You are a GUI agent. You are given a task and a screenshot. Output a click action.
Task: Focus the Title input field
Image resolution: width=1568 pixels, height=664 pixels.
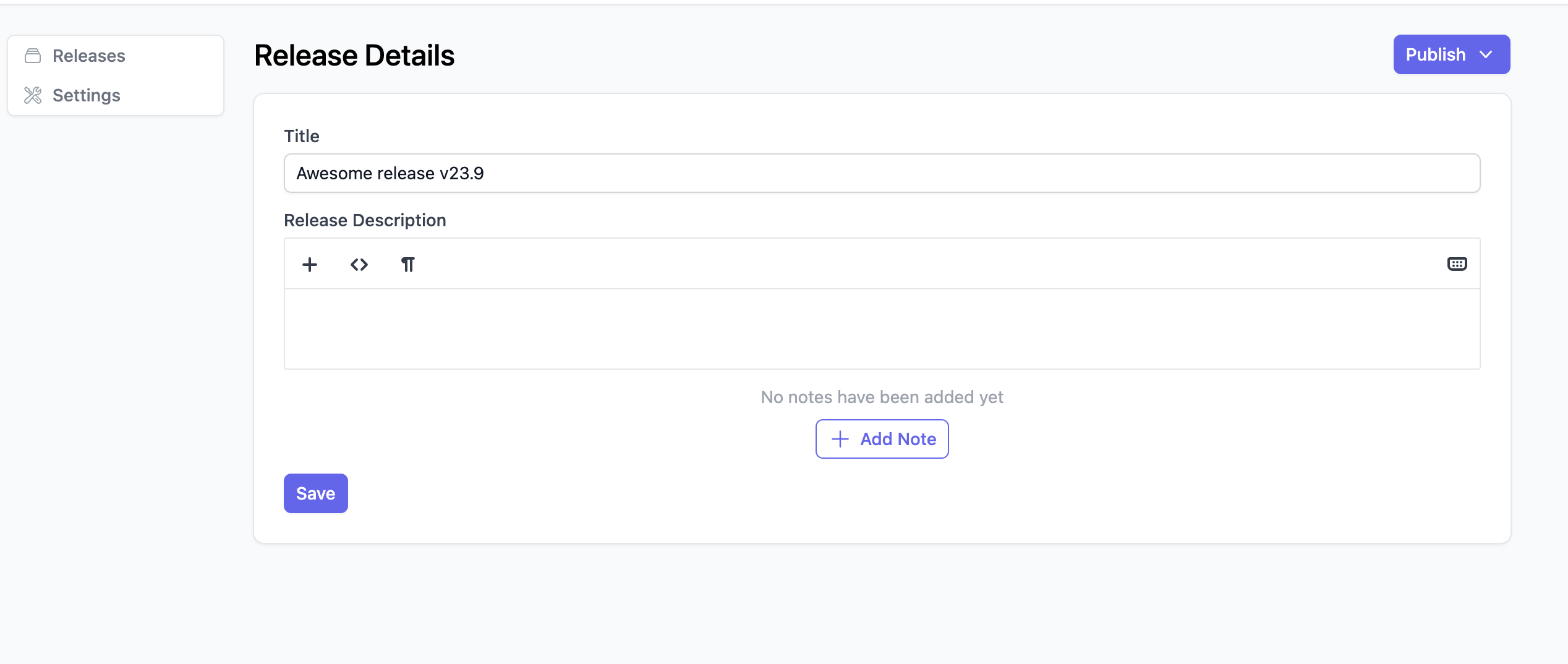click(x=882, y=173)
